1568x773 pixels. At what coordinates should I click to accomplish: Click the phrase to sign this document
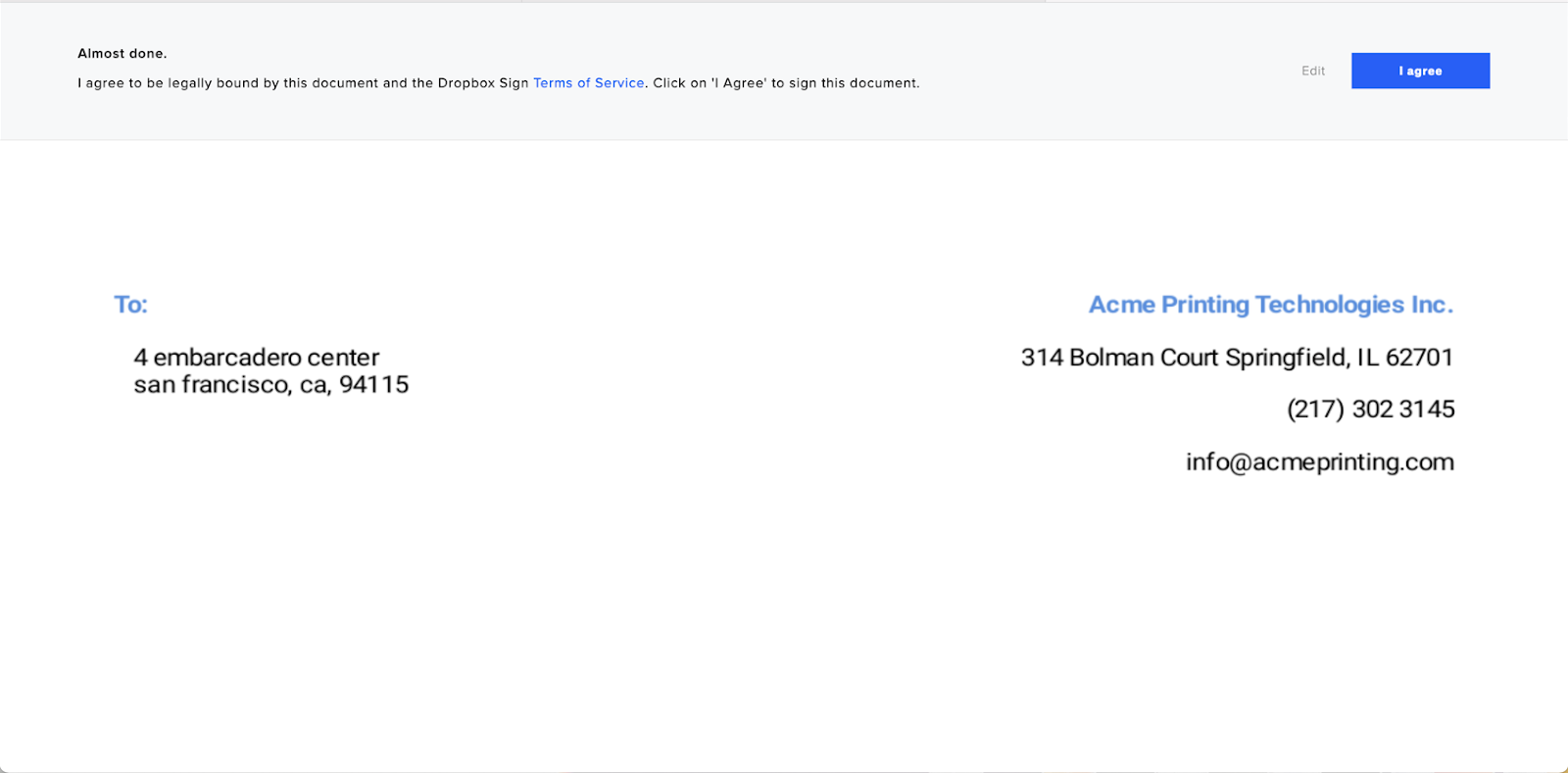845,83
